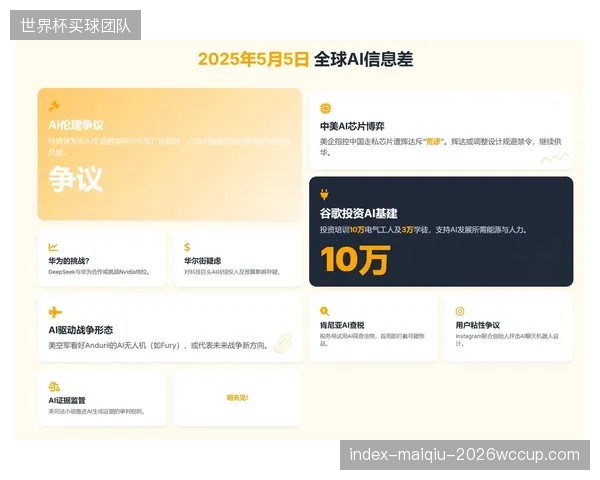Screen dimensions: 600x480
Task: Click the plug icon above 谷歌投资AI基建
Action: 324,195
